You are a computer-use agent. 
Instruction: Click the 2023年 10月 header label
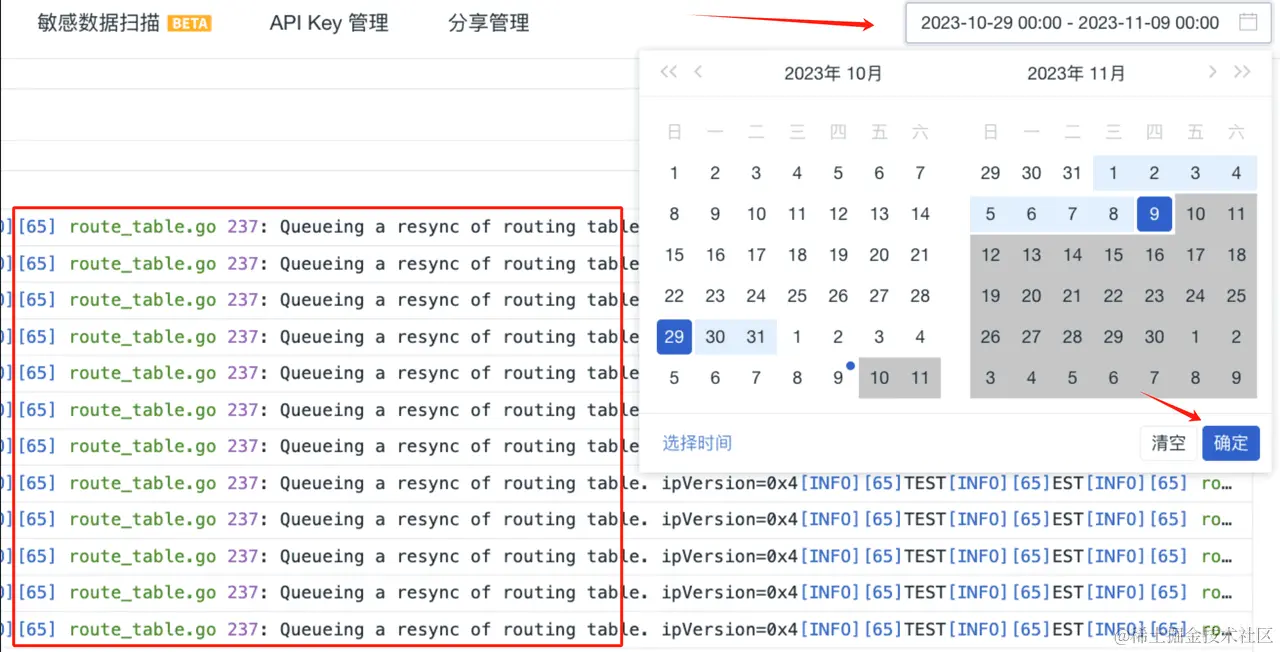click(x=833, y=73)
